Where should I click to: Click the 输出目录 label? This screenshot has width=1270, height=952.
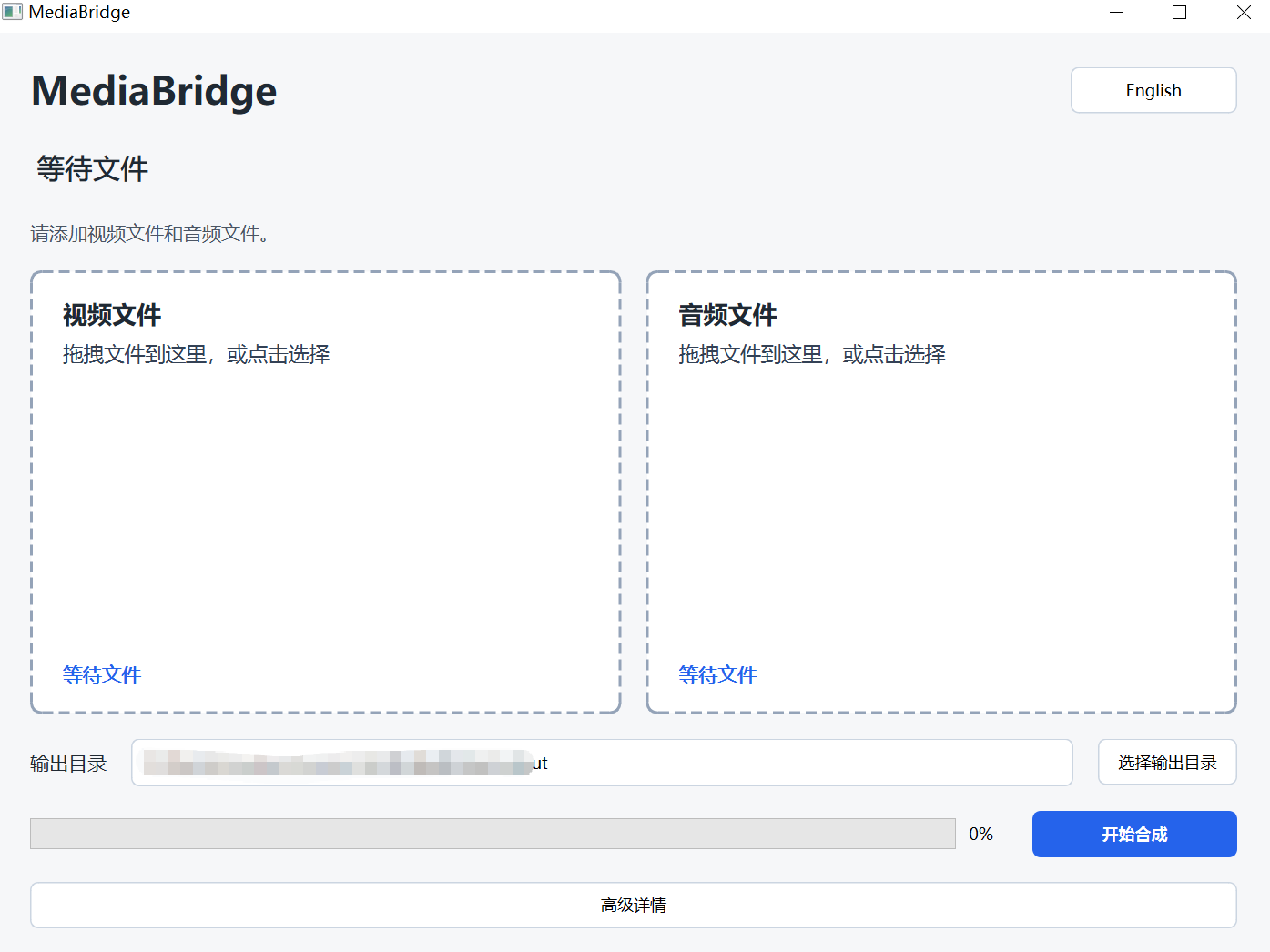[68, 764]
